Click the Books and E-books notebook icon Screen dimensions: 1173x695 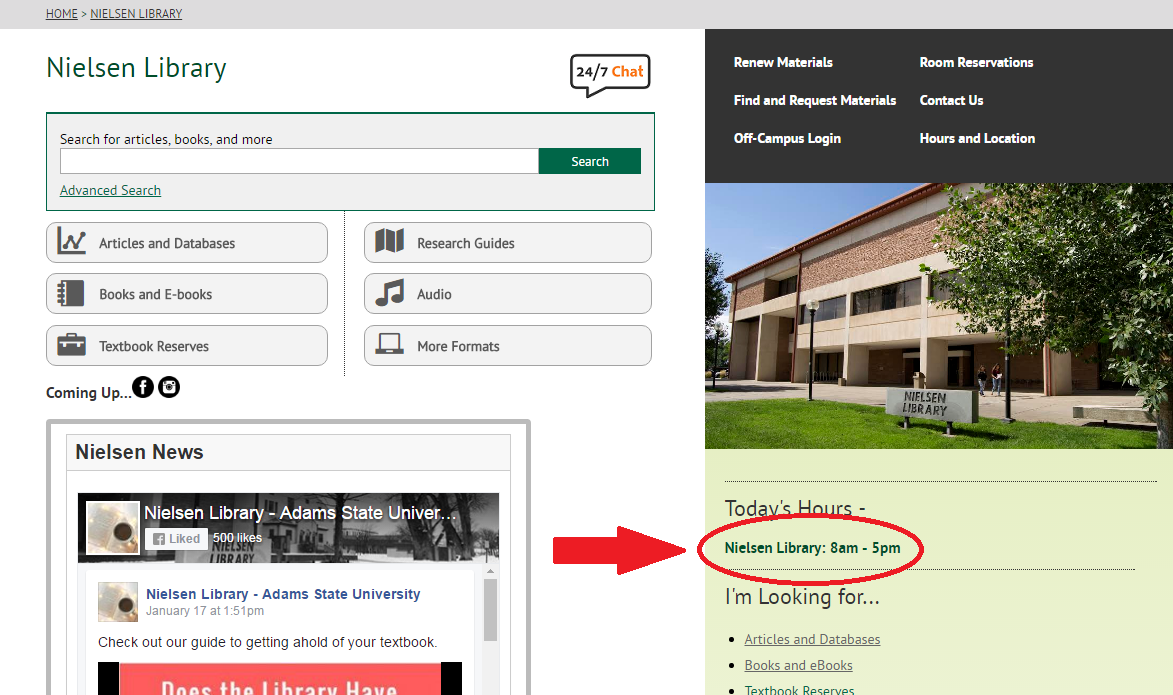pyautogui.click(x=71, y=293)
